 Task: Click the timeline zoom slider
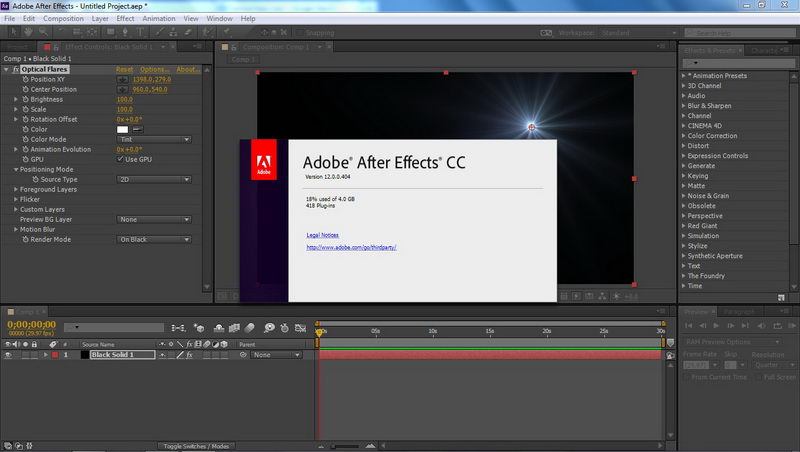point(345,446)
